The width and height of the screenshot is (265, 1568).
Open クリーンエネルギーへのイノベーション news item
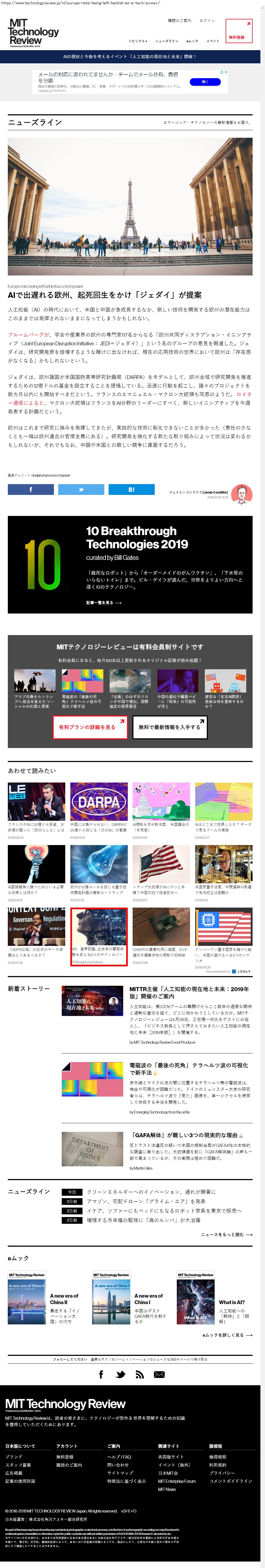tap(151, 1192)
